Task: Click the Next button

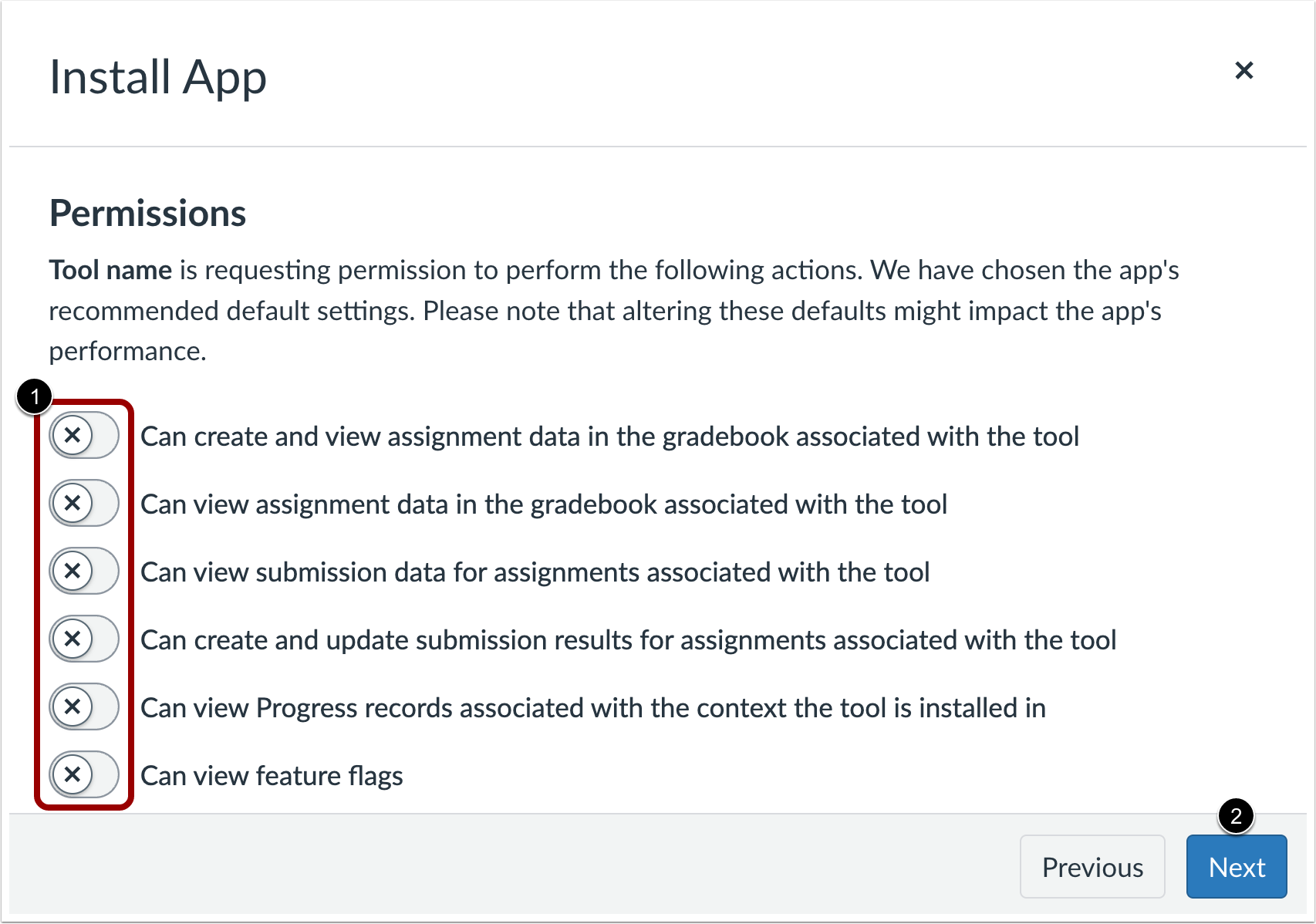Action: coord(1236,866)
